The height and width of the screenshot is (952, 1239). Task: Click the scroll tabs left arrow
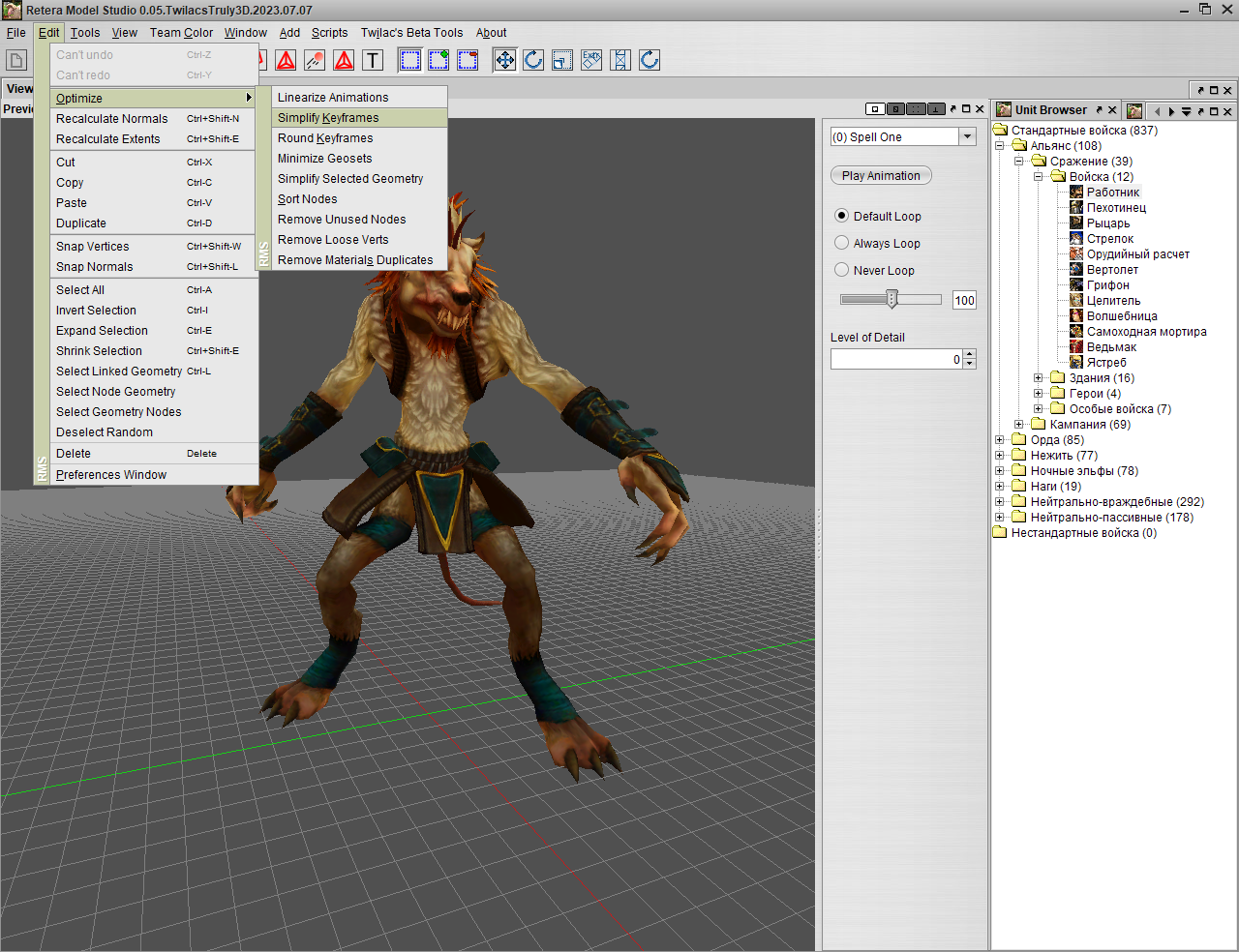1157,111
